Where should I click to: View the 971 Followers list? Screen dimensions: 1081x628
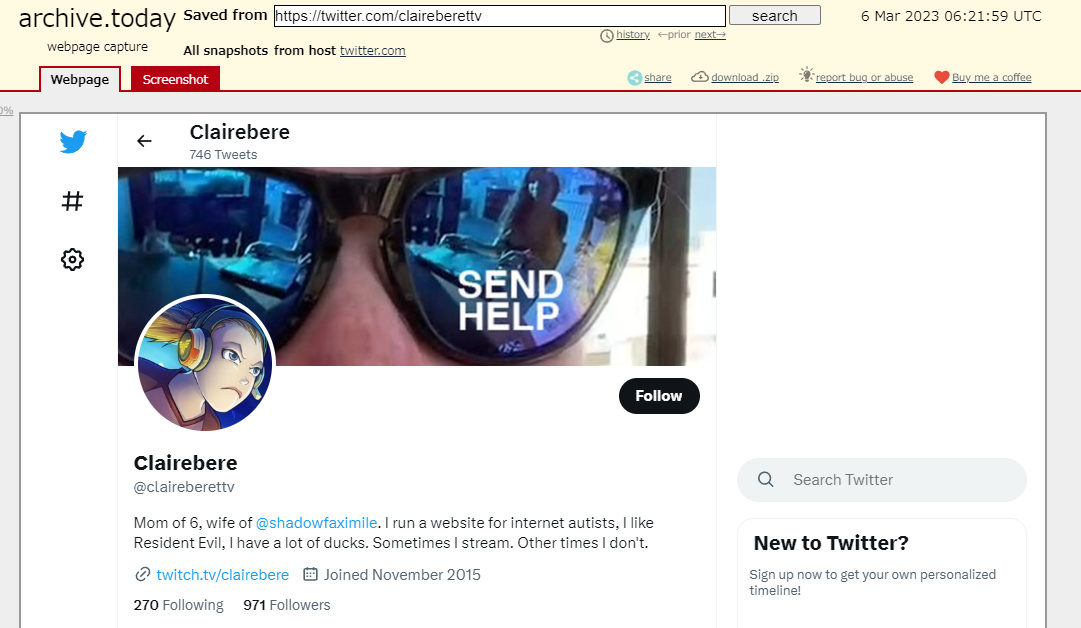pyautogui.click(x=287, y=605)
